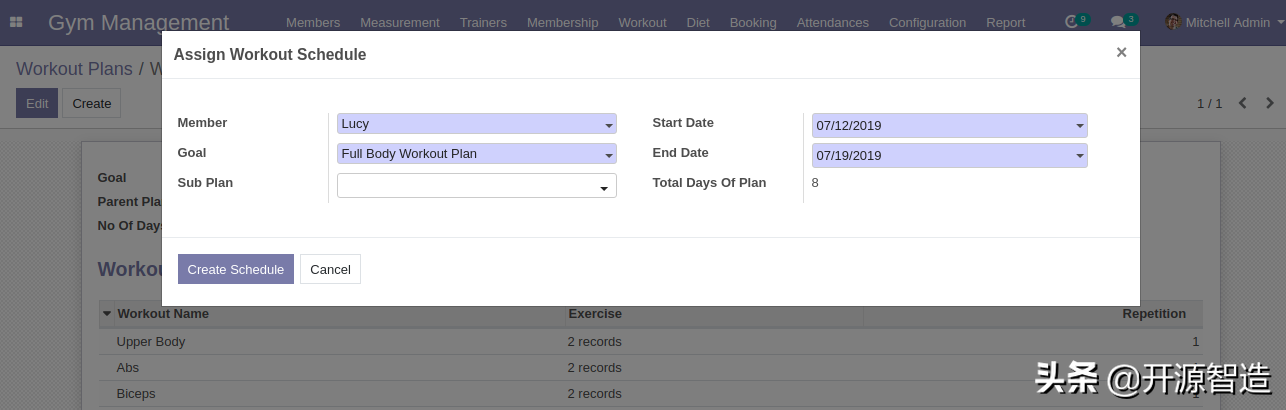Open the Diet menu
The height and width of the screenshot is (410, 1286).
click(x=698, y=22)
